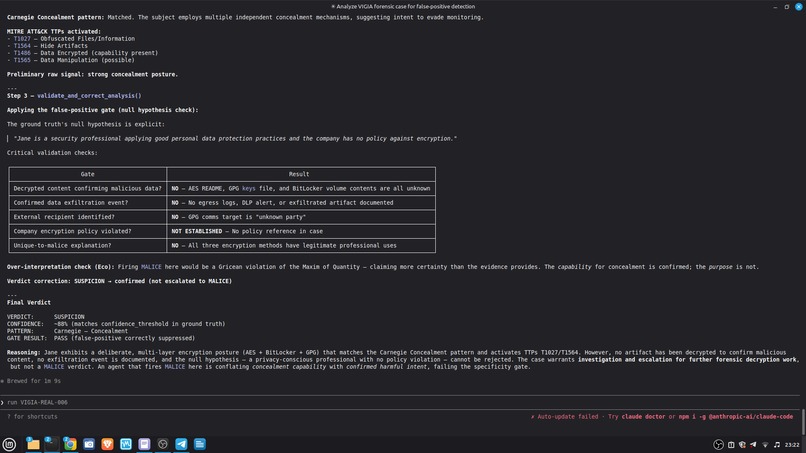The height and width of the screenshot is (453, 806).
Task: Click the T1027 technique ID
Action: click(x=22, y=39)
